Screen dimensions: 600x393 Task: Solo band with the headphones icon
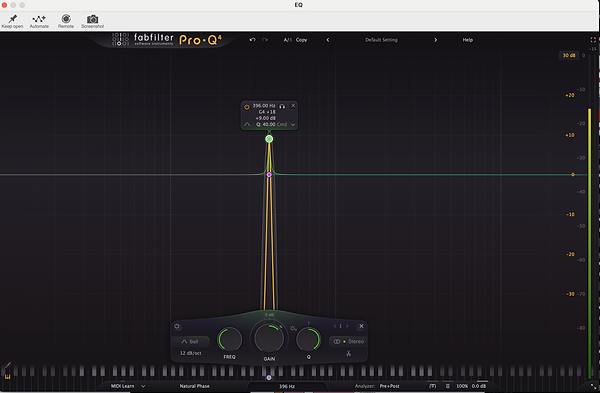tap(282, 106)
